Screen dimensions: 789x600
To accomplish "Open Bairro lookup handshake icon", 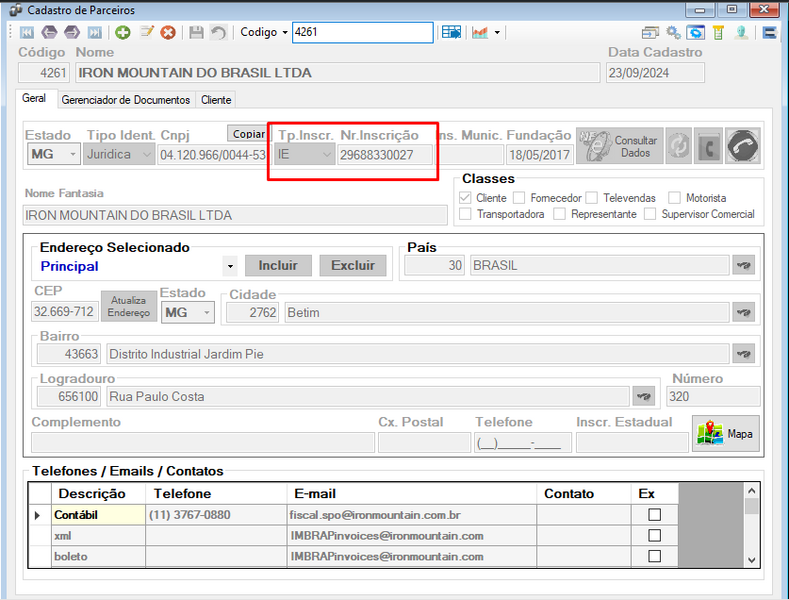I will [x=744, y=354].
